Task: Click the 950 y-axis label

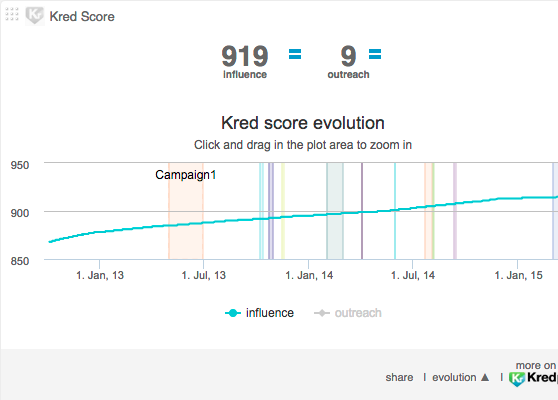Action: [x=20, y=165]
